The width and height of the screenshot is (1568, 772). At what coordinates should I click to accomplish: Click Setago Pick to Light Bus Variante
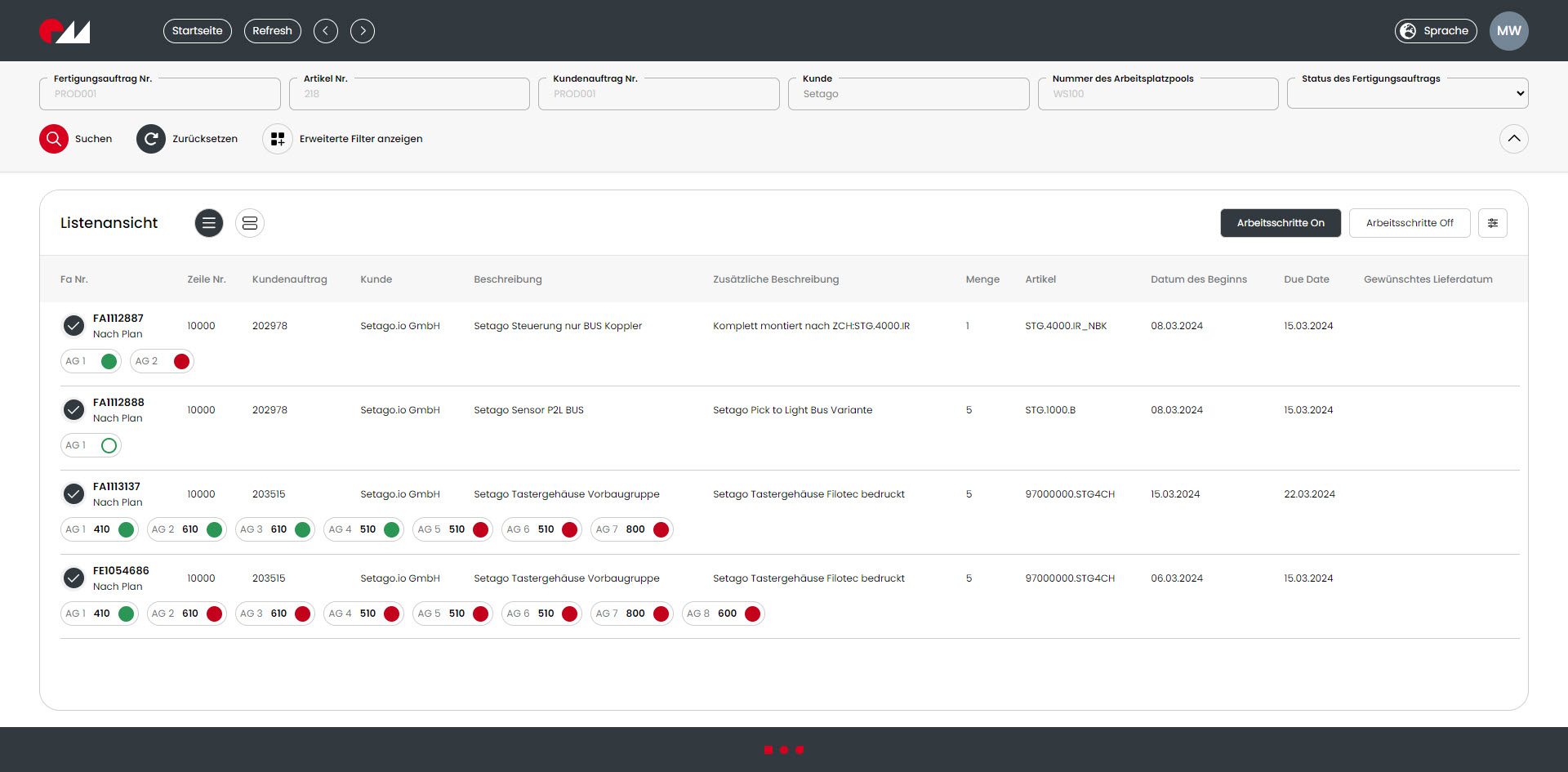[792, 410]
